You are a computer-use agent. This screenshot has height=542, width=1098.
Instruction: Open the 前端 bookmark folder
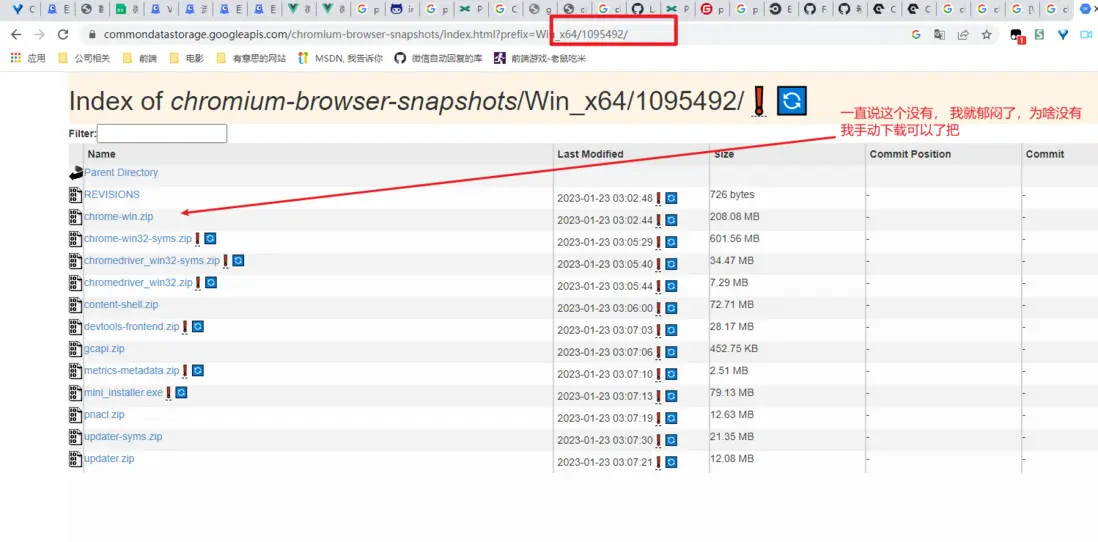click(x=140, y=58)
